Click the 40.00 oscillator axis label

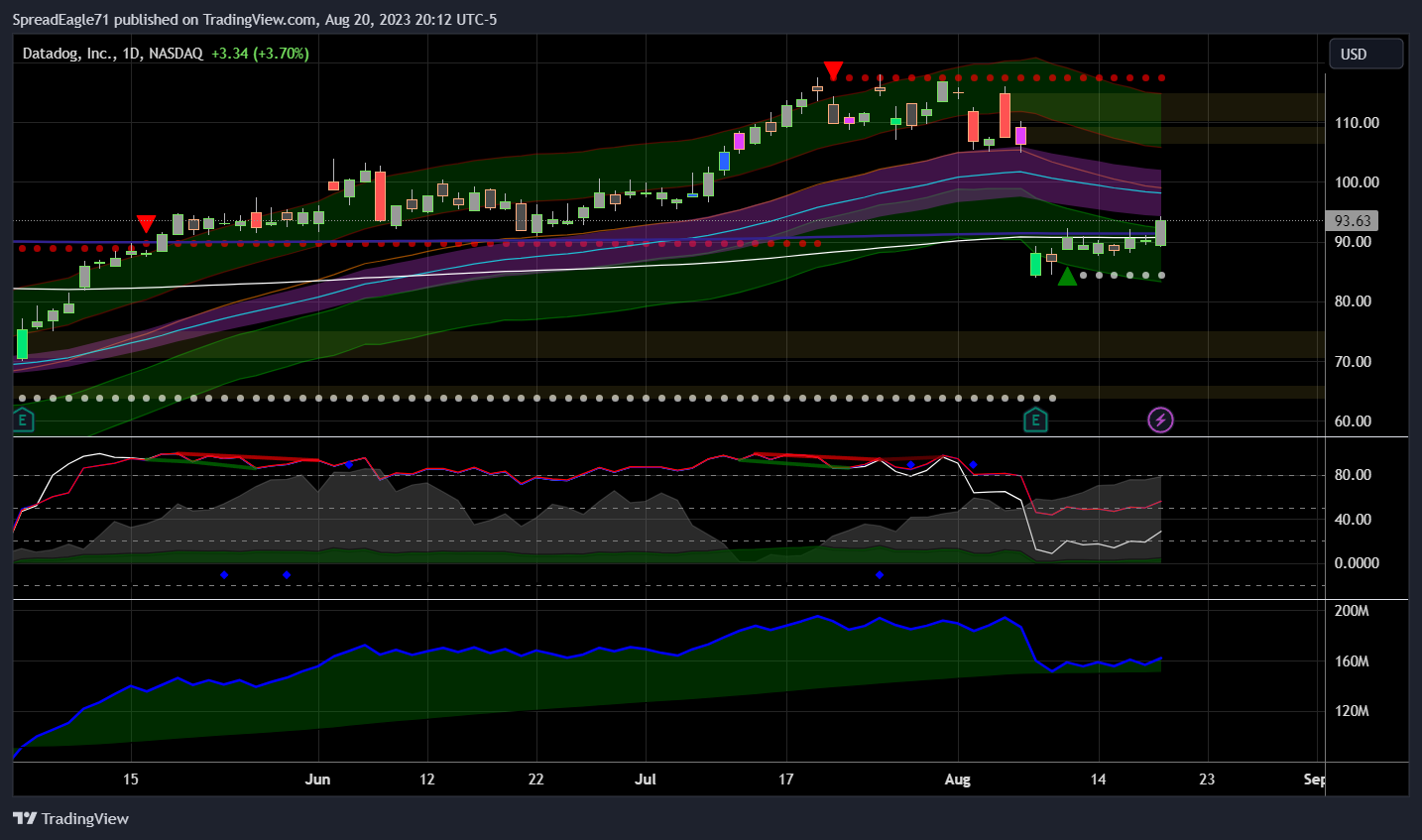click(x=1353, y=520)
